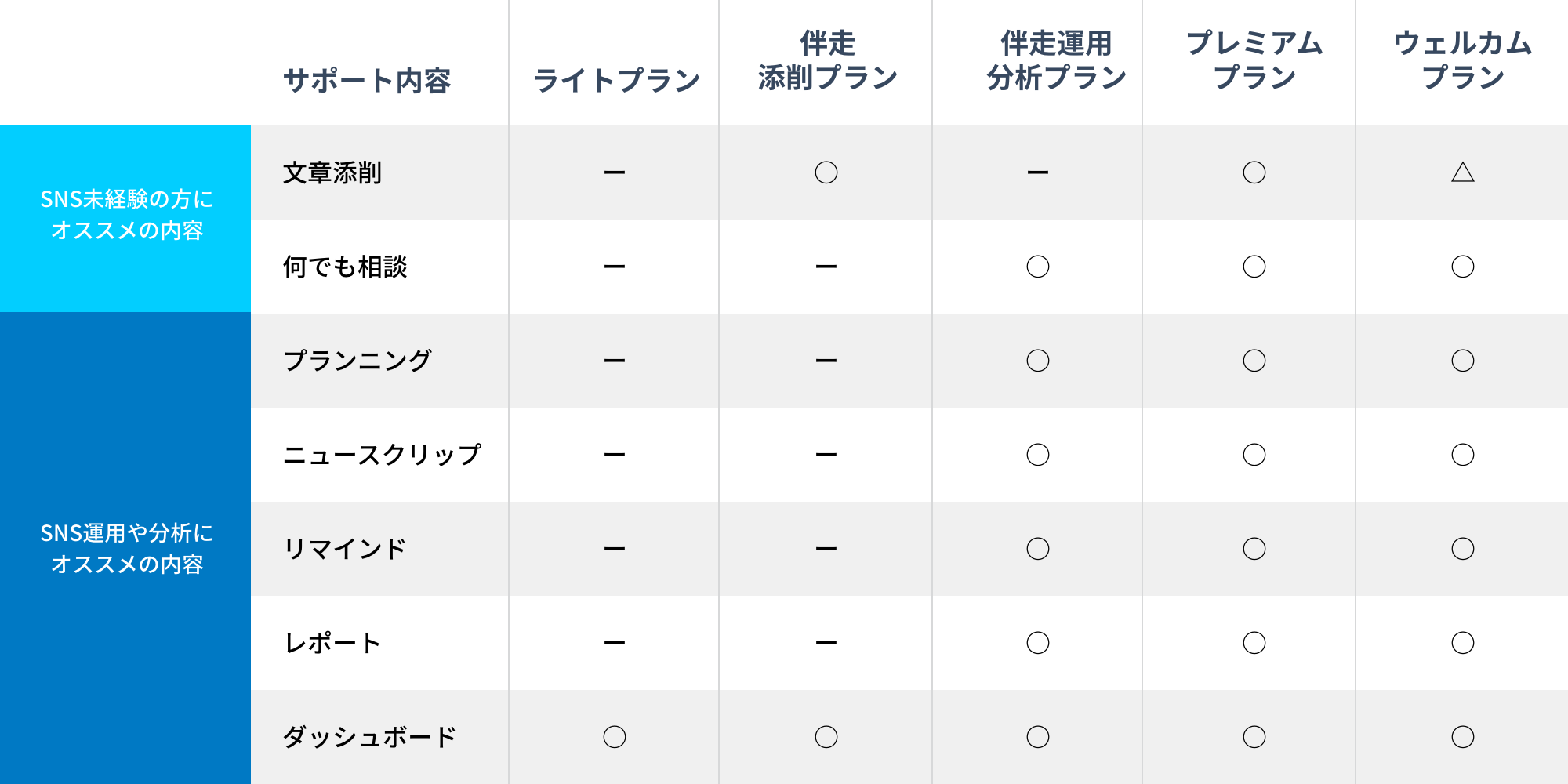Viewport: 1568px width, 784px height.
Task: Click the circle for ダッシュボード under ライトプラン
Action: tap(615, 737)
